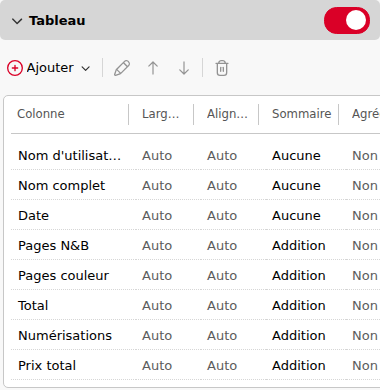The width and height of the screenshot is (380, 390).
Task: Select the Numérisations row
Action: [195, 335]
